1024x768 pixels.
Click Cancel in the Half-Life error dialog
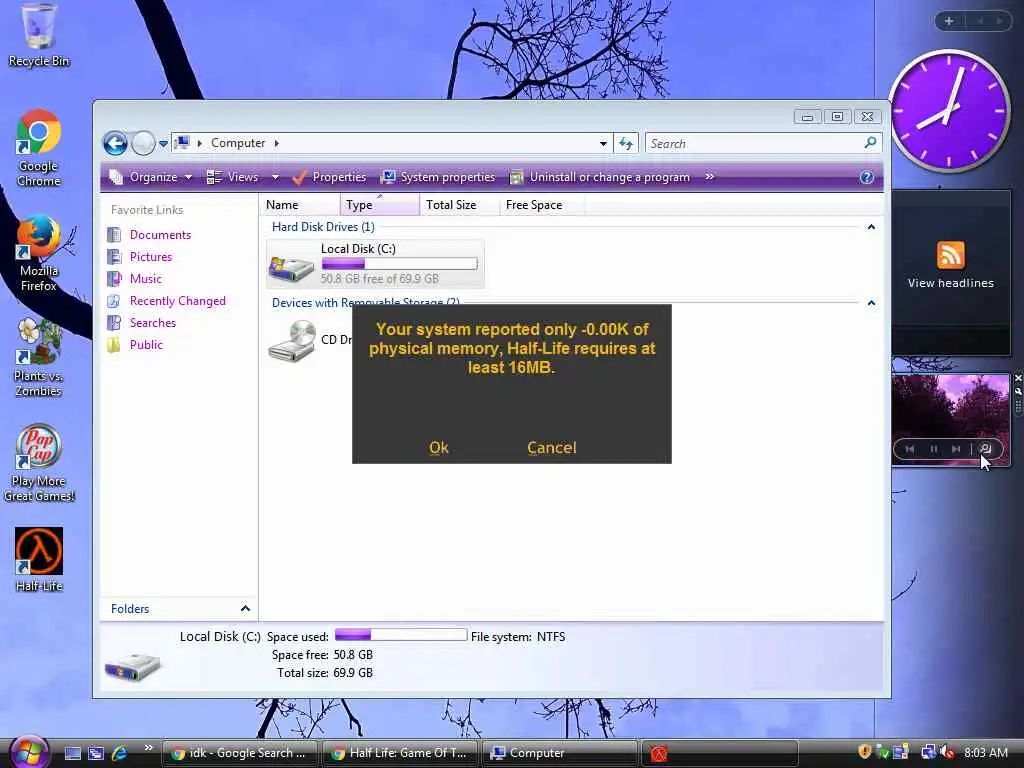coord(552,447)
